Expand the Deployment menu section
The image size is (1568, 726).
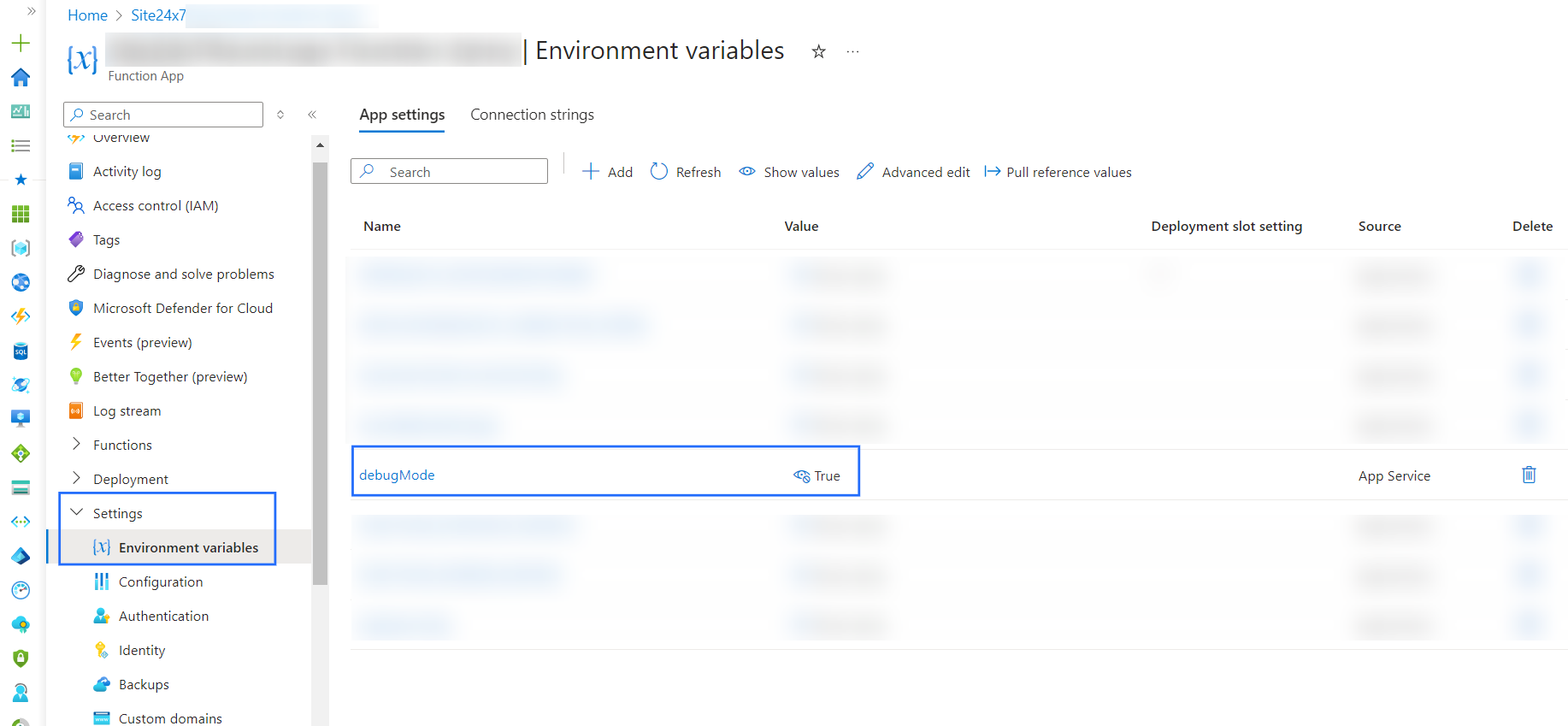click(x=76, y=478)
